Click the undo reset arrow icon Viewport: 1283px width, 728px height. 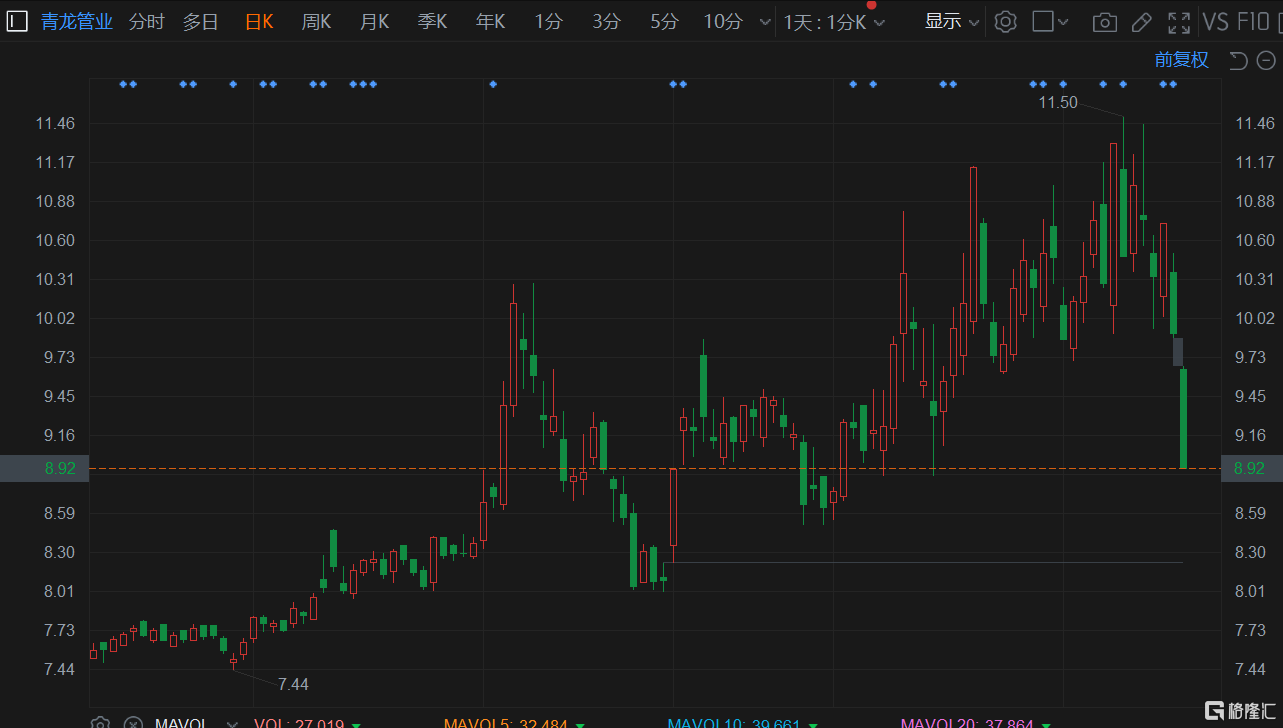point(1237,60)
